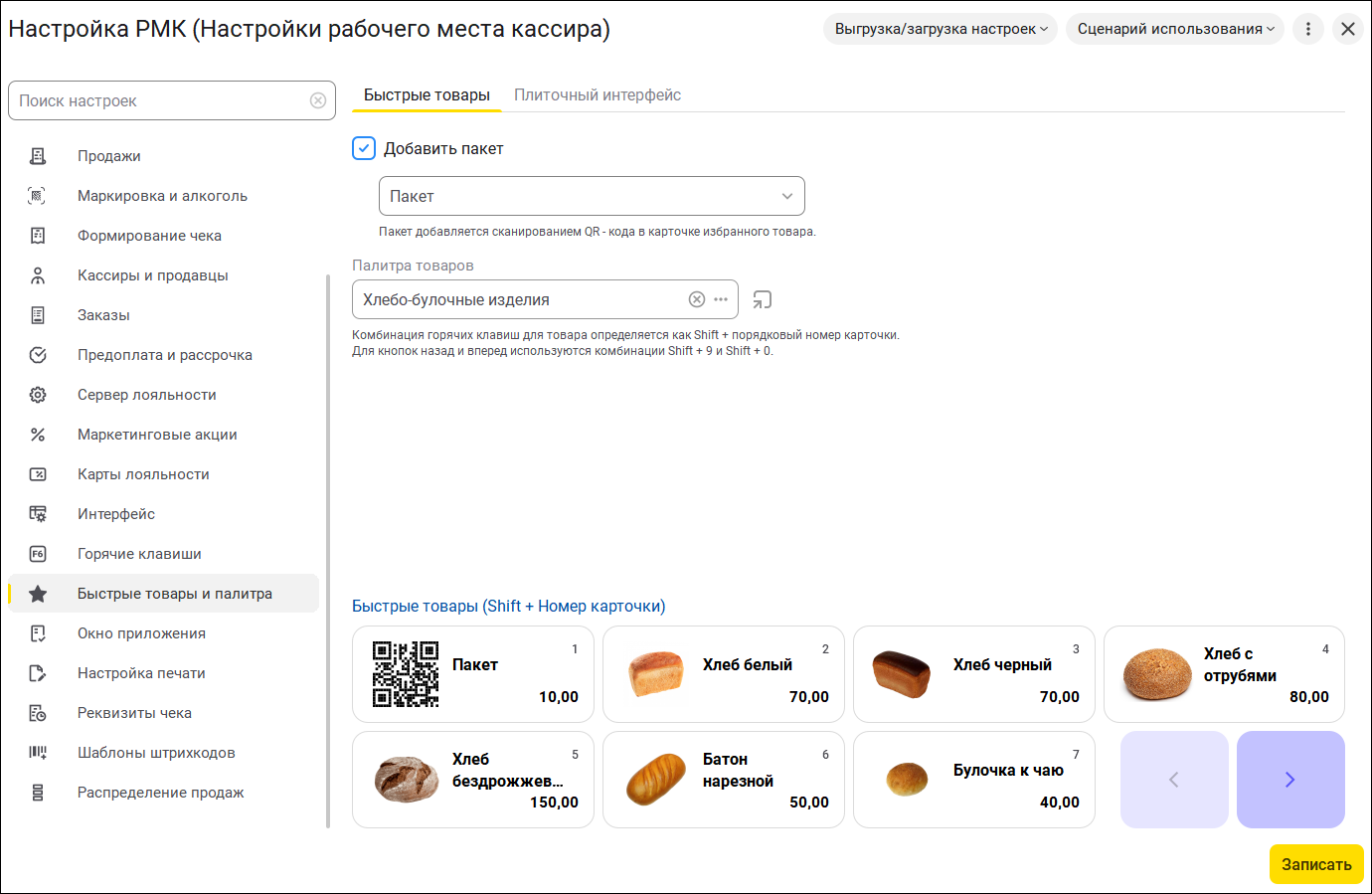Focus the "Поиск настроек" search field
The width and height of the screenshot is (1372, 894).
pos(159,100)
